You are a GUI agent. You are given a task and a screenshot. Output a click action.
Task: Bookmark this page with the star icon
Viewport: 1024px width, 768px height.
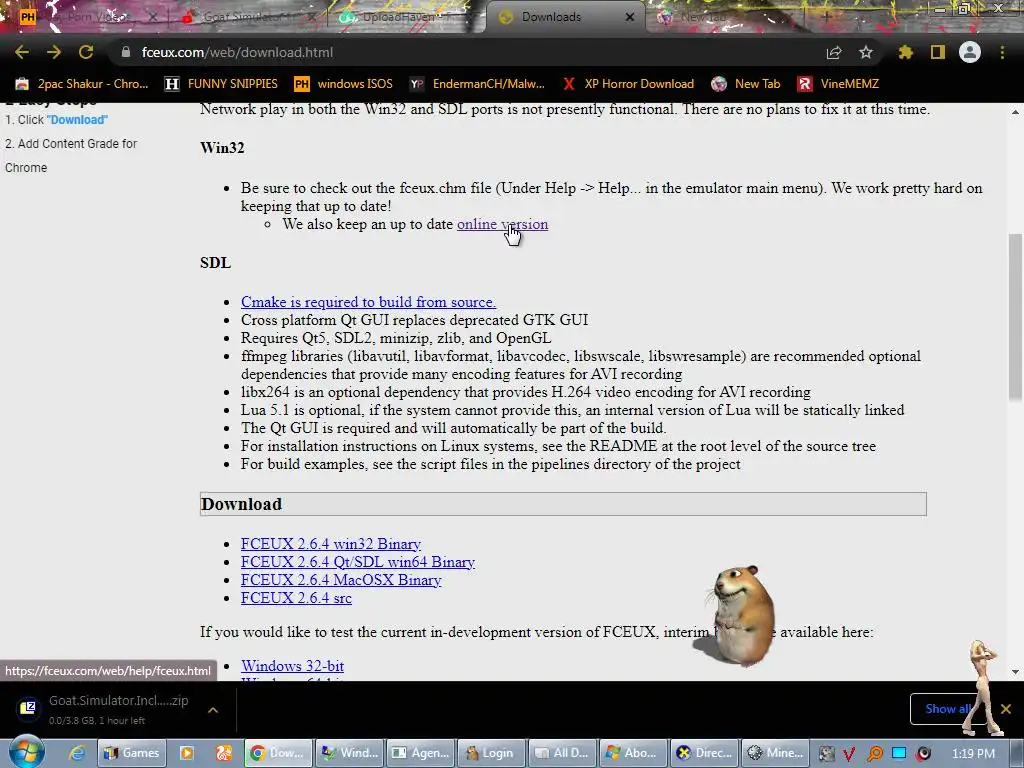click(x=866, y=52)
